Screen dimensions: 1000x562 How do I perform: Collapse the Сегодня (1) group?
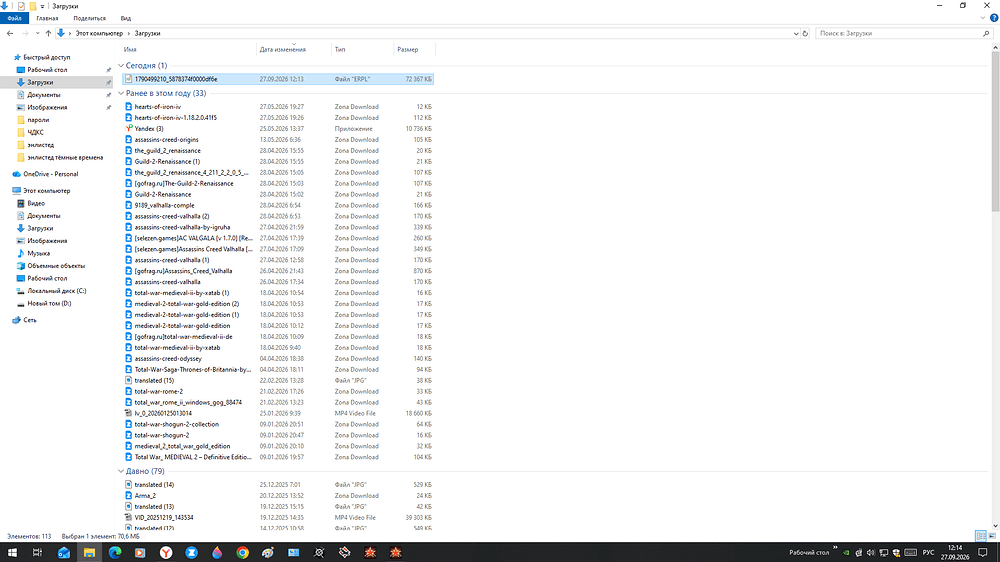click(121, 66)
